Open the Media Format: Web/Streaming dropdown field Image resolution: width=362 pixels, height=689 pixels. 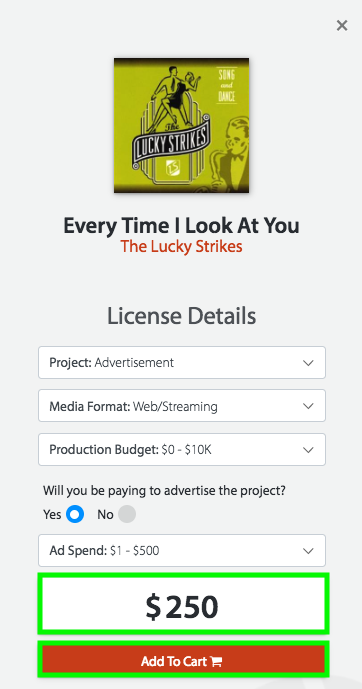coord(182,406)
